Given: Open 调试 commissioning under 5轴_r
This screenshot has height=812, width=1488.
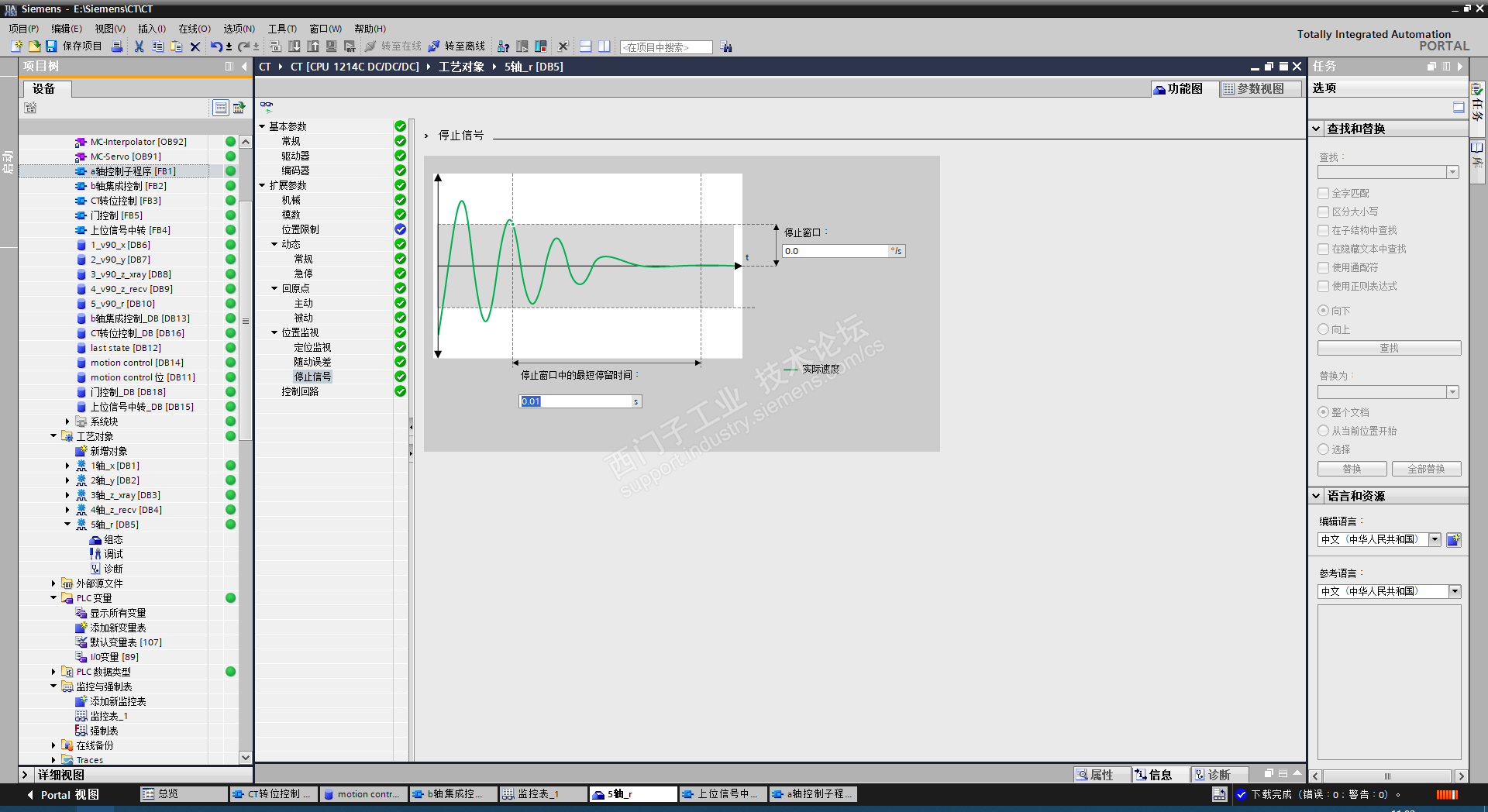Looking at the screenshot, I should pos(113,554).
